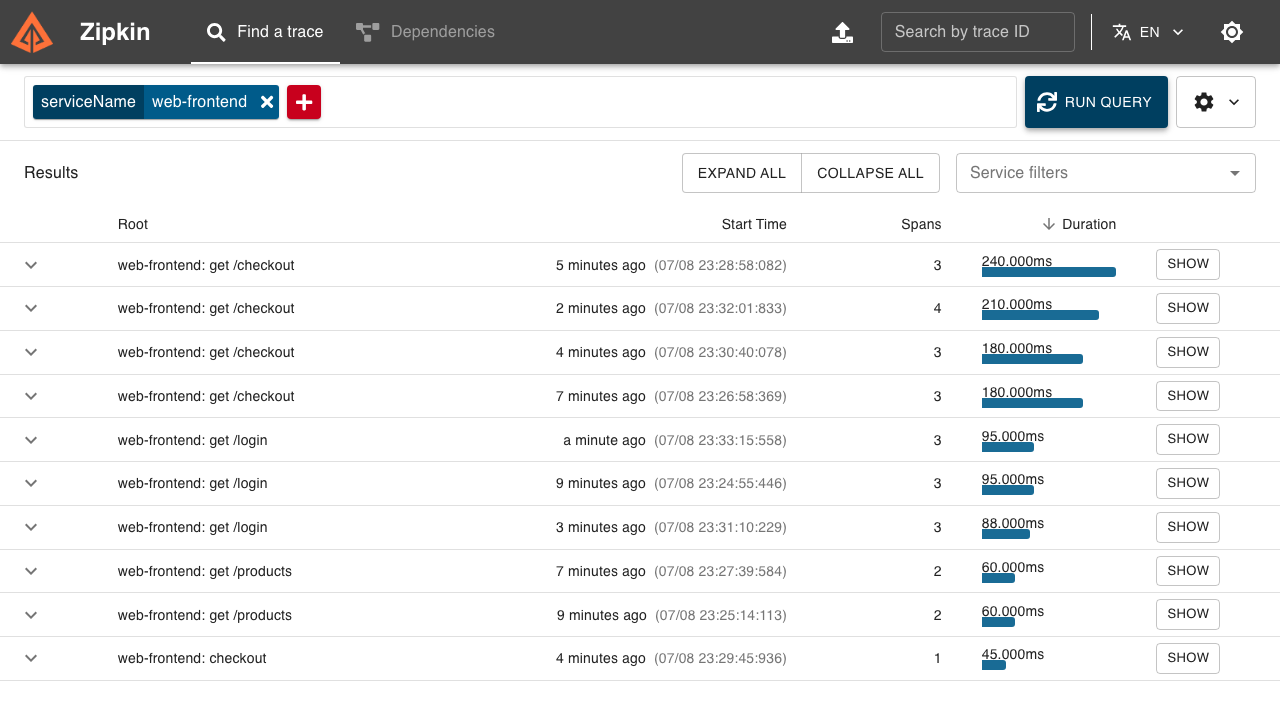Focus the Search by trace ID field

click(x=978, y=32)
